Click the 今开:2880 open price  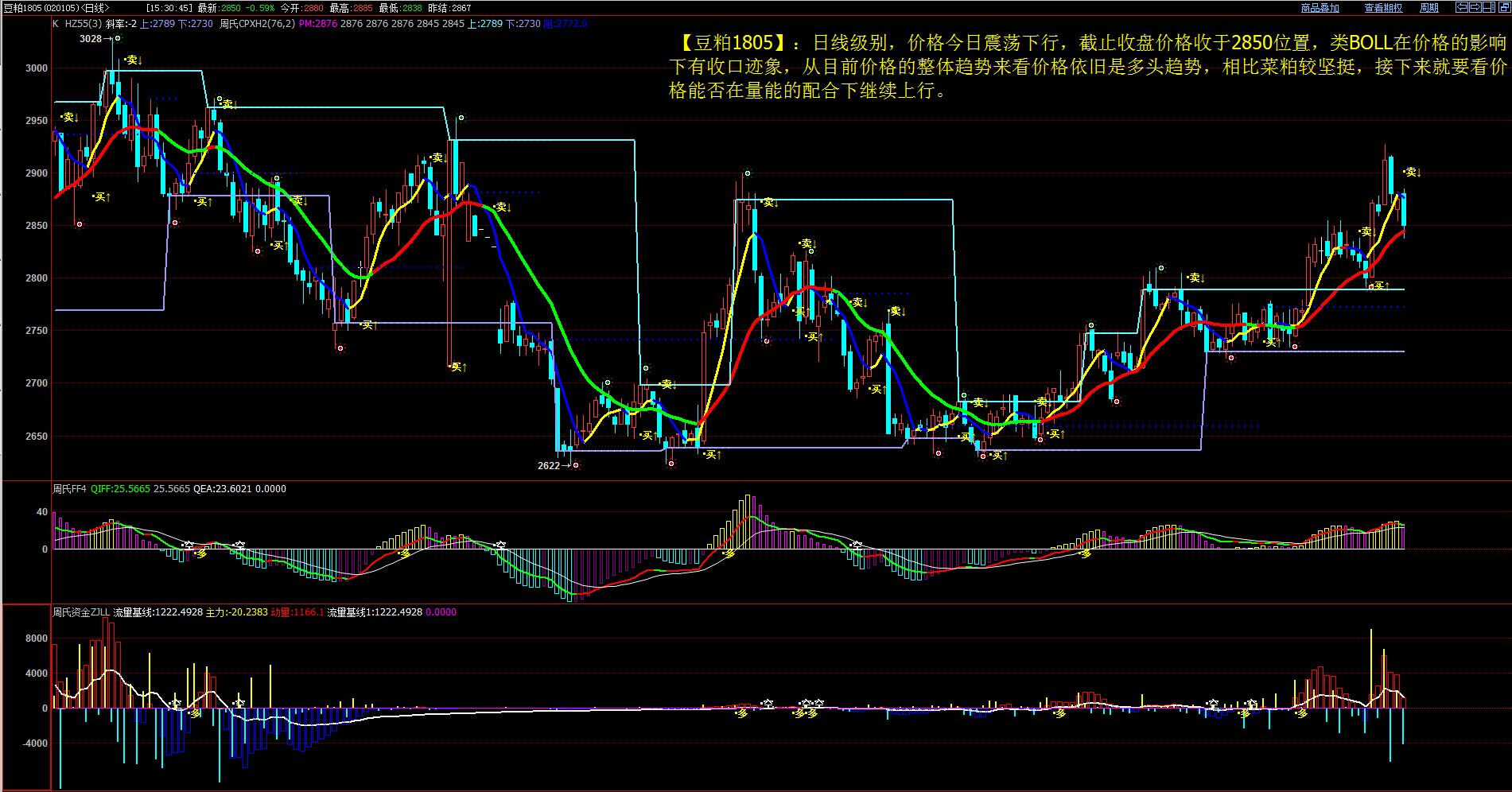coord(302,8)
